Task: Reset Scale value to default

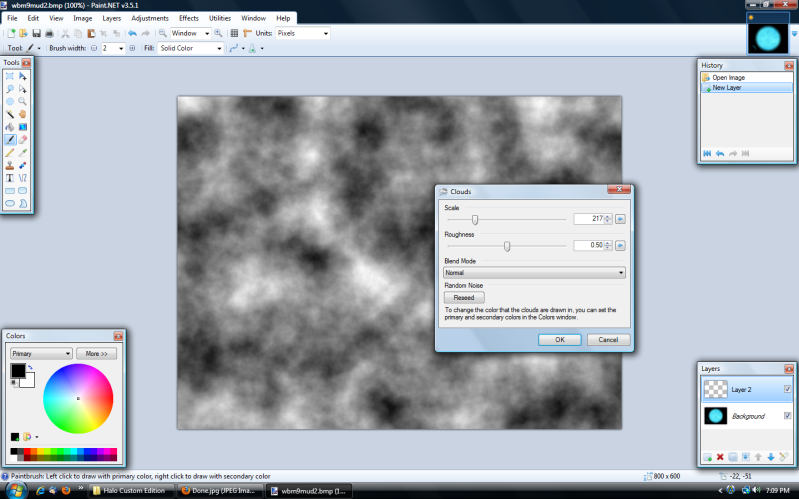Action: (x=620, y=219)
